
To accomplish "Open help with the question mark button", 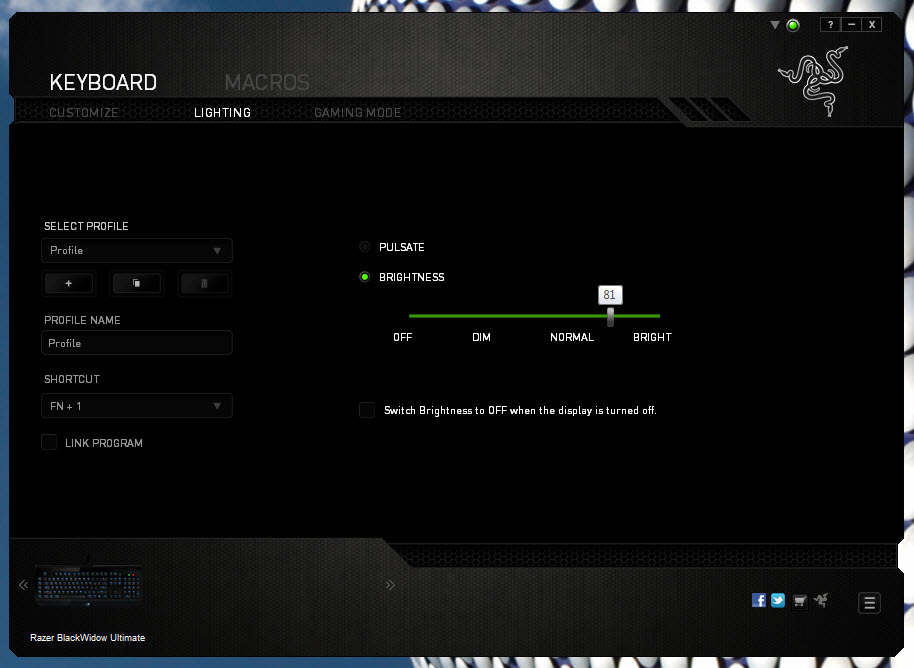I will pos(830,24).
